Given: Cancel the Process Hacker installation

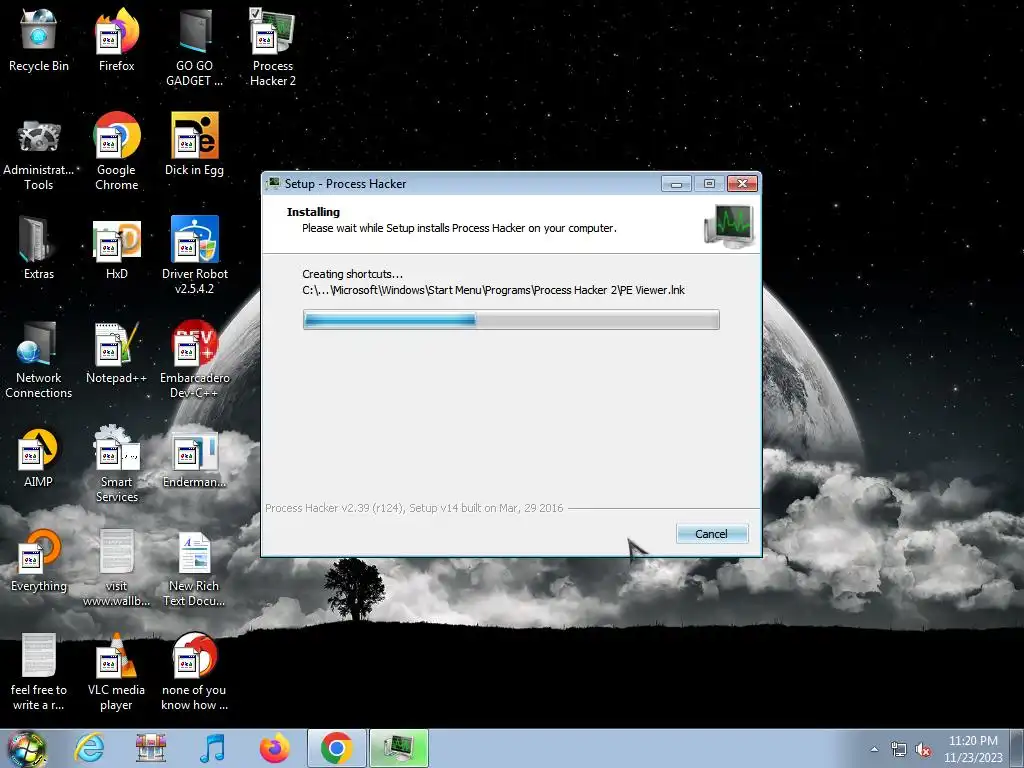Looking at the screenshot, I should pyautogui.click(x=712, y=534).
